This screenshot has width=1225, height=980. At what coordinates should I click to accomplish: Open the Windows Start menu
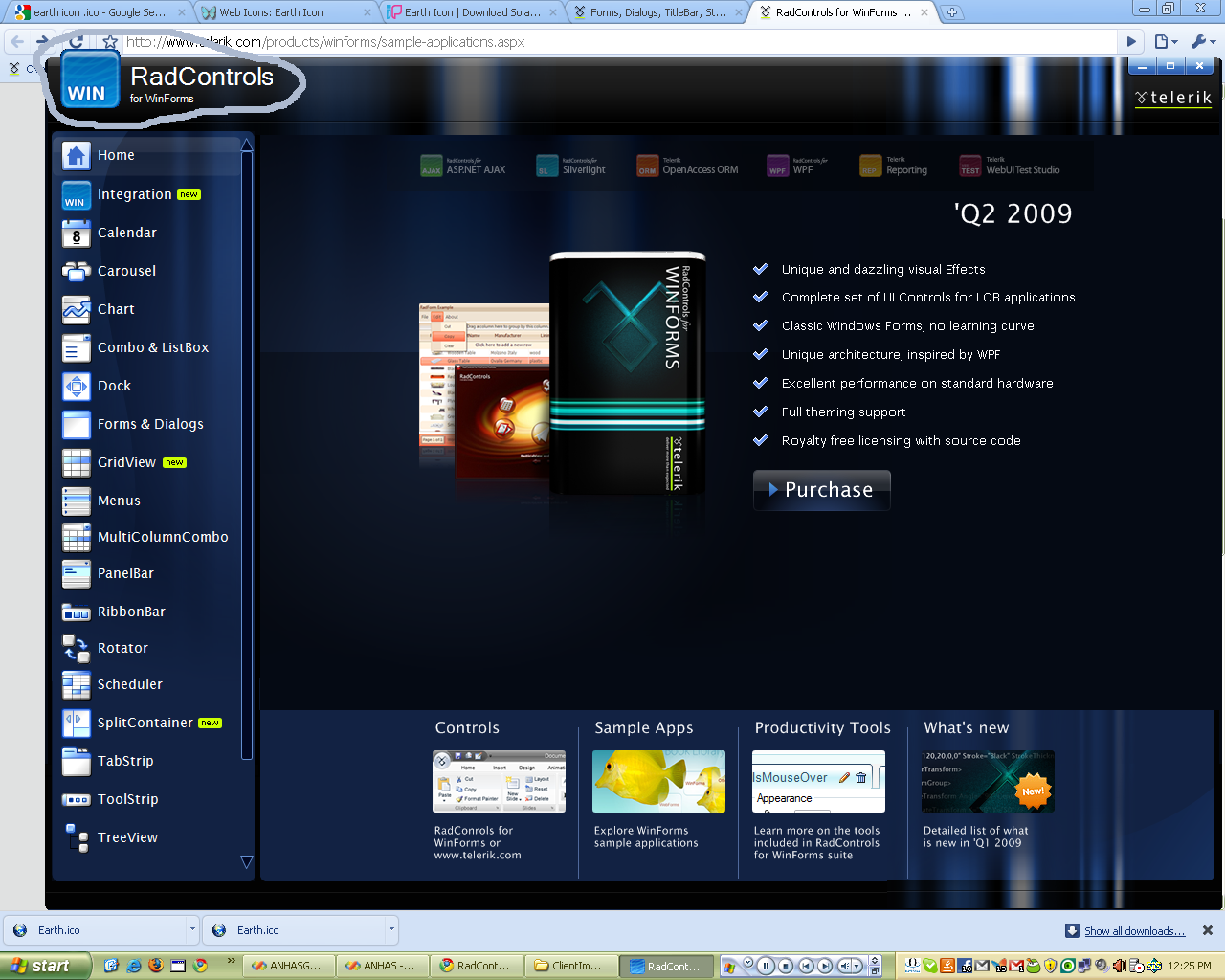click(45, 966)
